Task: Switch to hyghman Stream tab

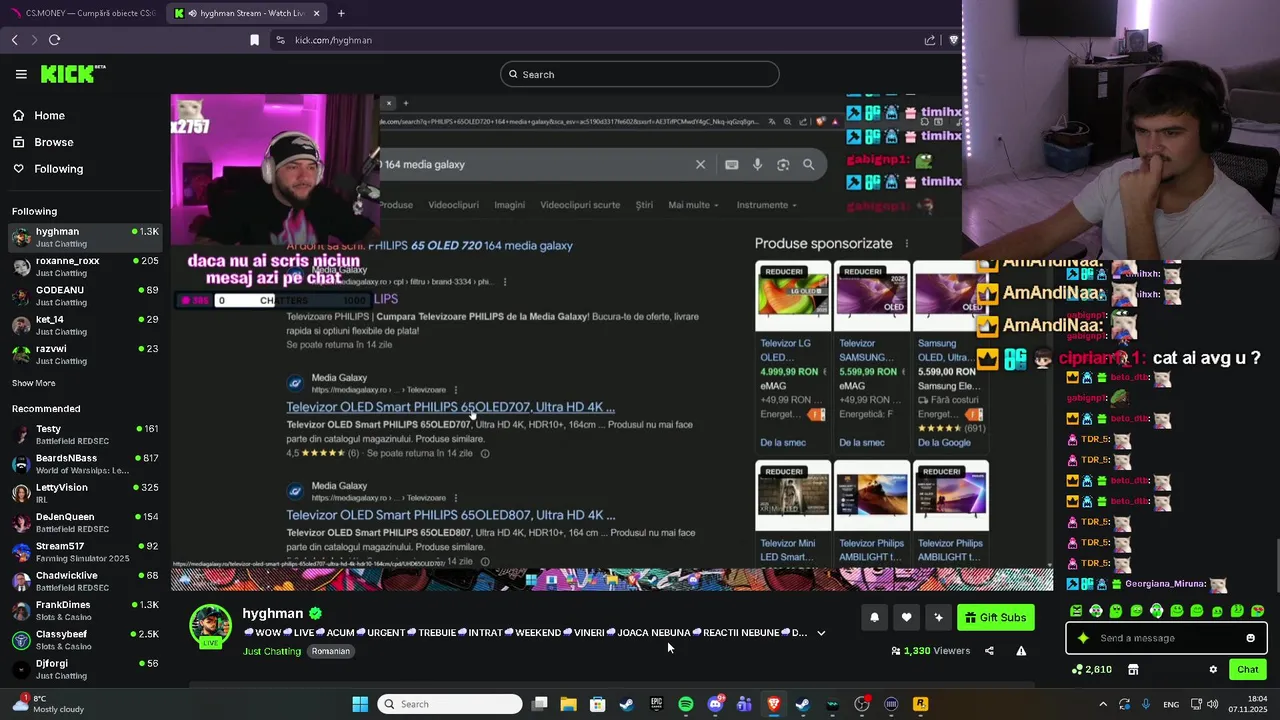Action: [247, 13]
